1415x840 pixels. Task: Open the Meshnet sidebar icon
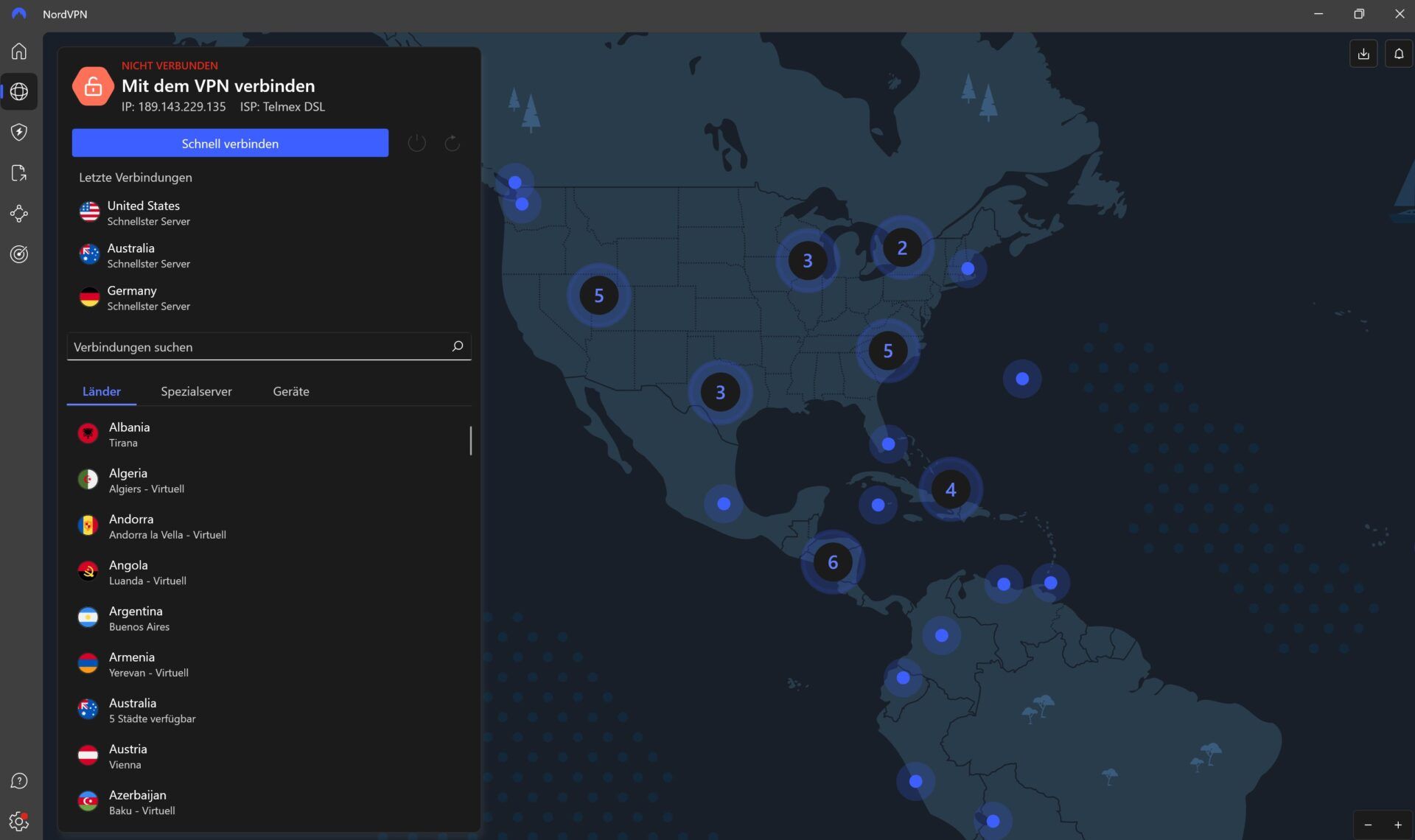point(19,214)
